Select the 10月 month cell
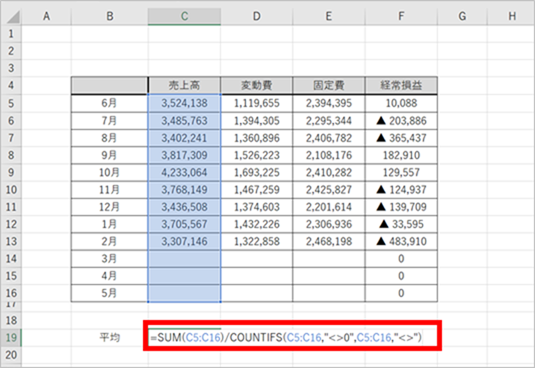The image size is (535, 368). tap(110, 172)
